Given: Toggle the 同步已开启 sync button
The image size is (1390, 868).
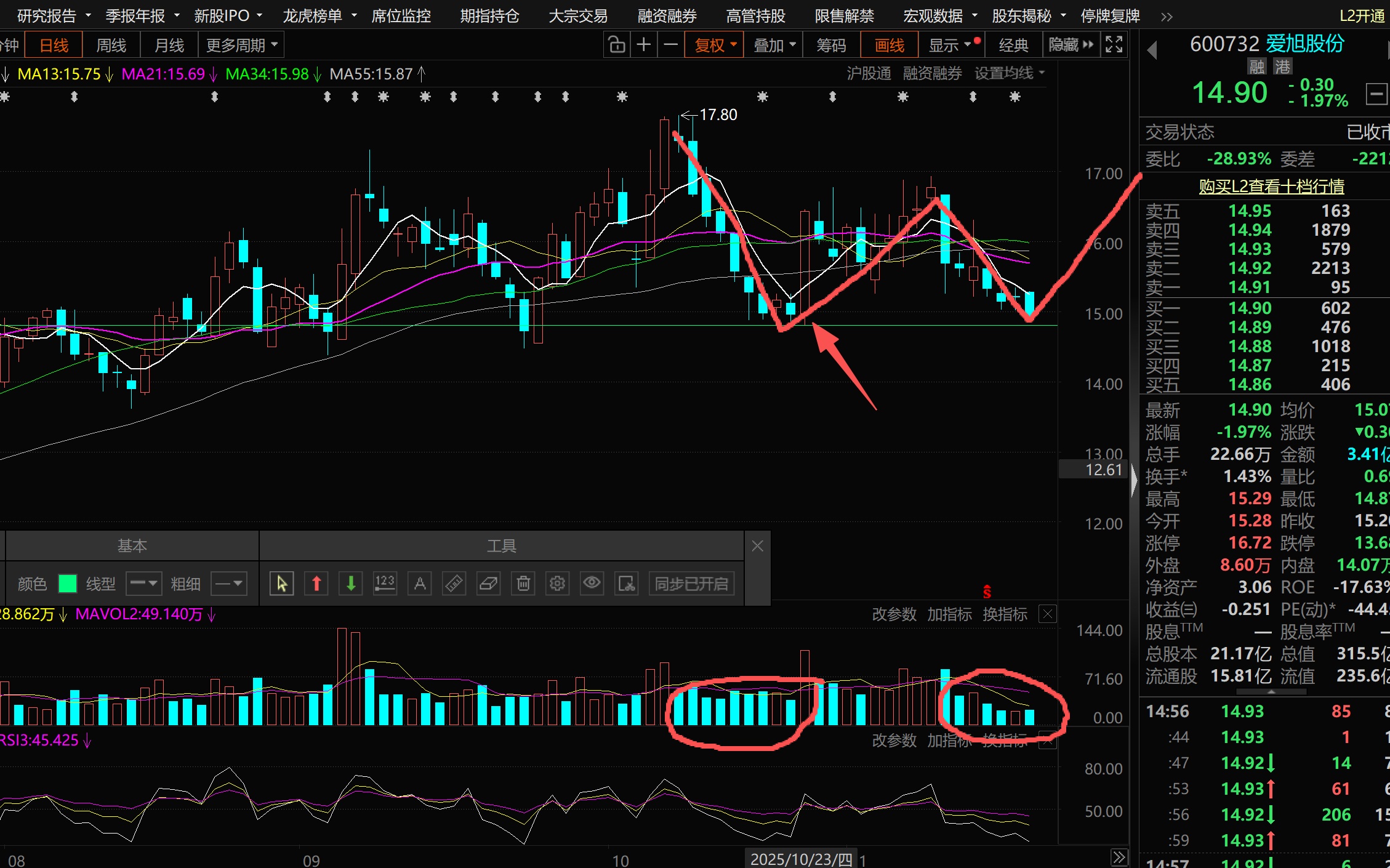Looking at the screenshot, I should pos(691,583).
